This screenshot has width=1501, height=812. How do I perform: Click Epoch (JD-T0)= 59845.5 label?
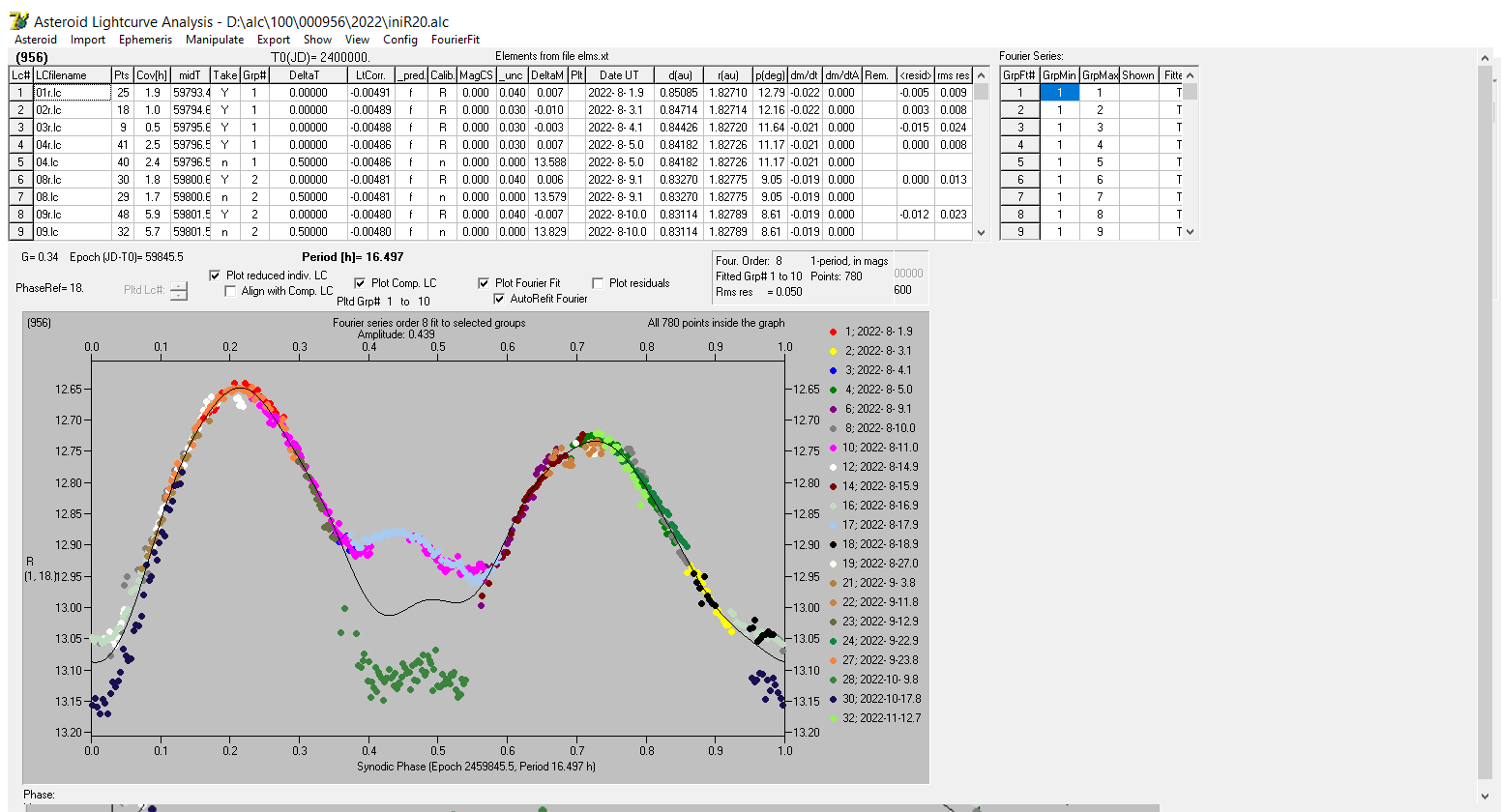127,257
